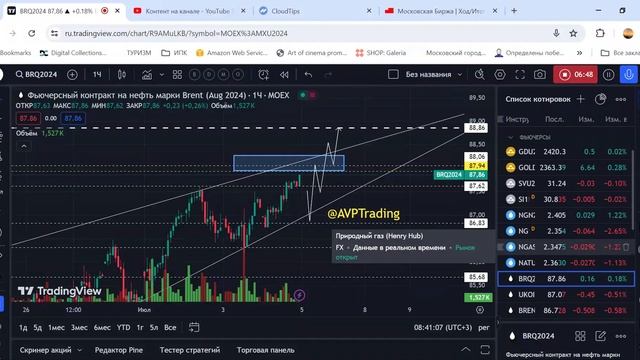
Task: Select YTD date range
Action: tap(124, 327)
